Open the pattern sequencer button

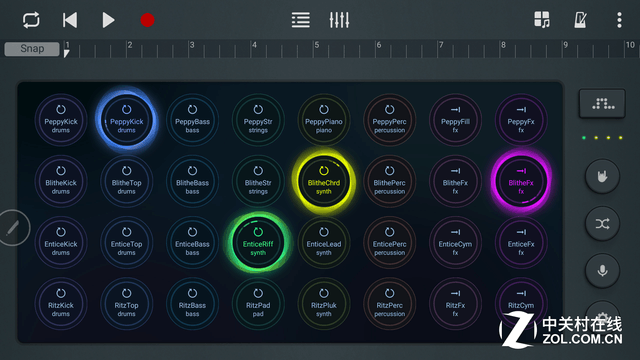pos(602,104)
